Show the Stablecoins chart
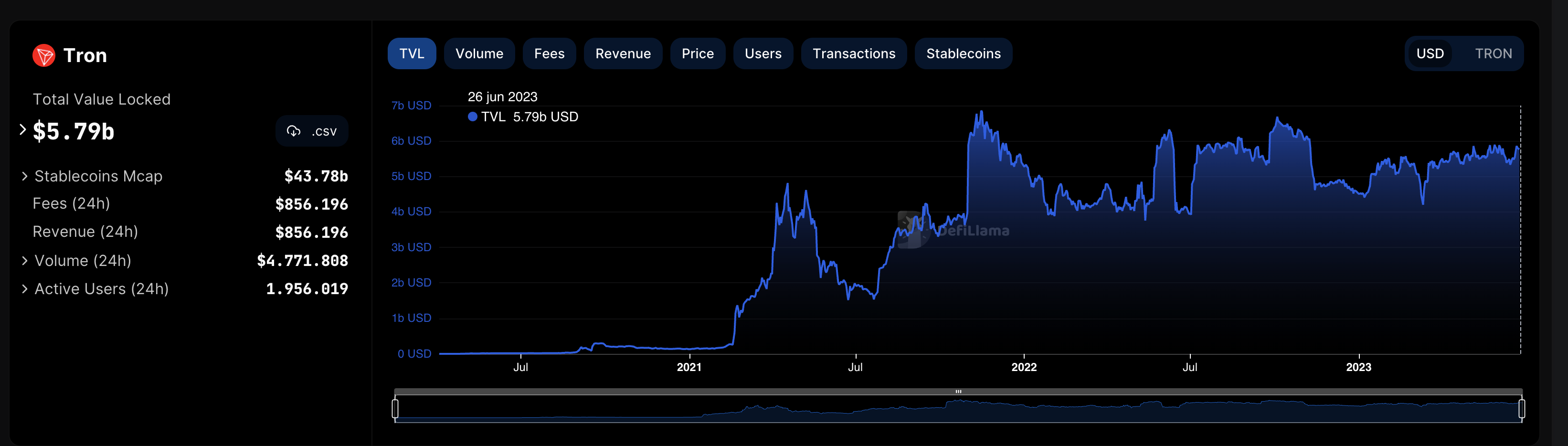 coord(963,53)
